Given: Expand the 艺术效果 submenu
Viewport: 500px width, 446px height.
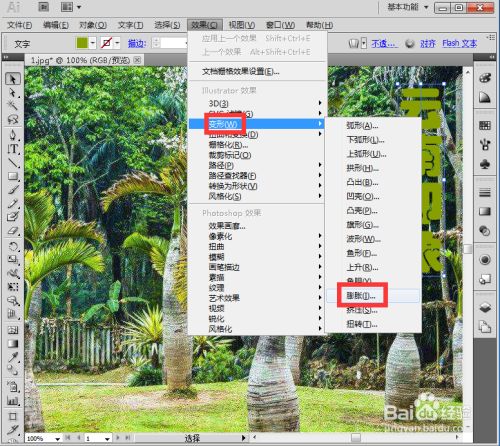Looking at the screenshot, I should (x=256, y=298).
